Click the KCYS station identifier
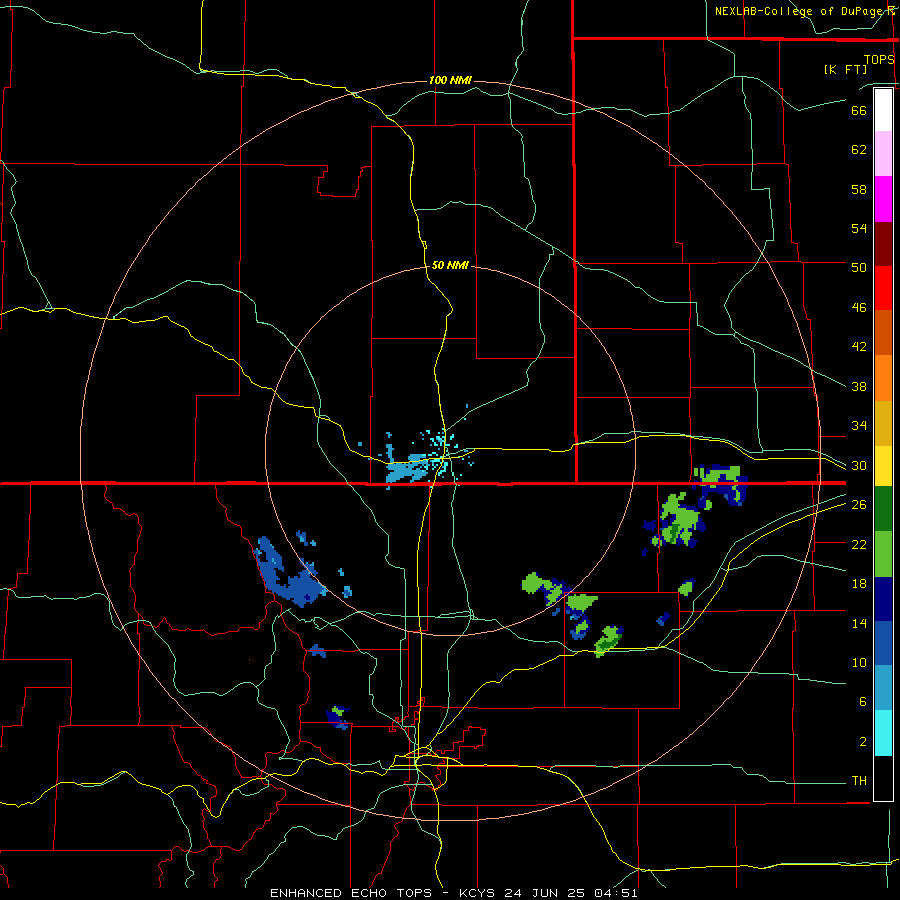The height and width of the screenshot is (900, 900). [x=478, y=893]
